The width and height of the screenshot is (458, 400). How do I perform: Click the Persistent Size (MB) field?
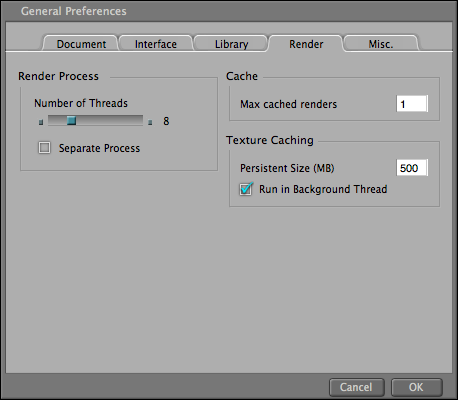[412, 168]
